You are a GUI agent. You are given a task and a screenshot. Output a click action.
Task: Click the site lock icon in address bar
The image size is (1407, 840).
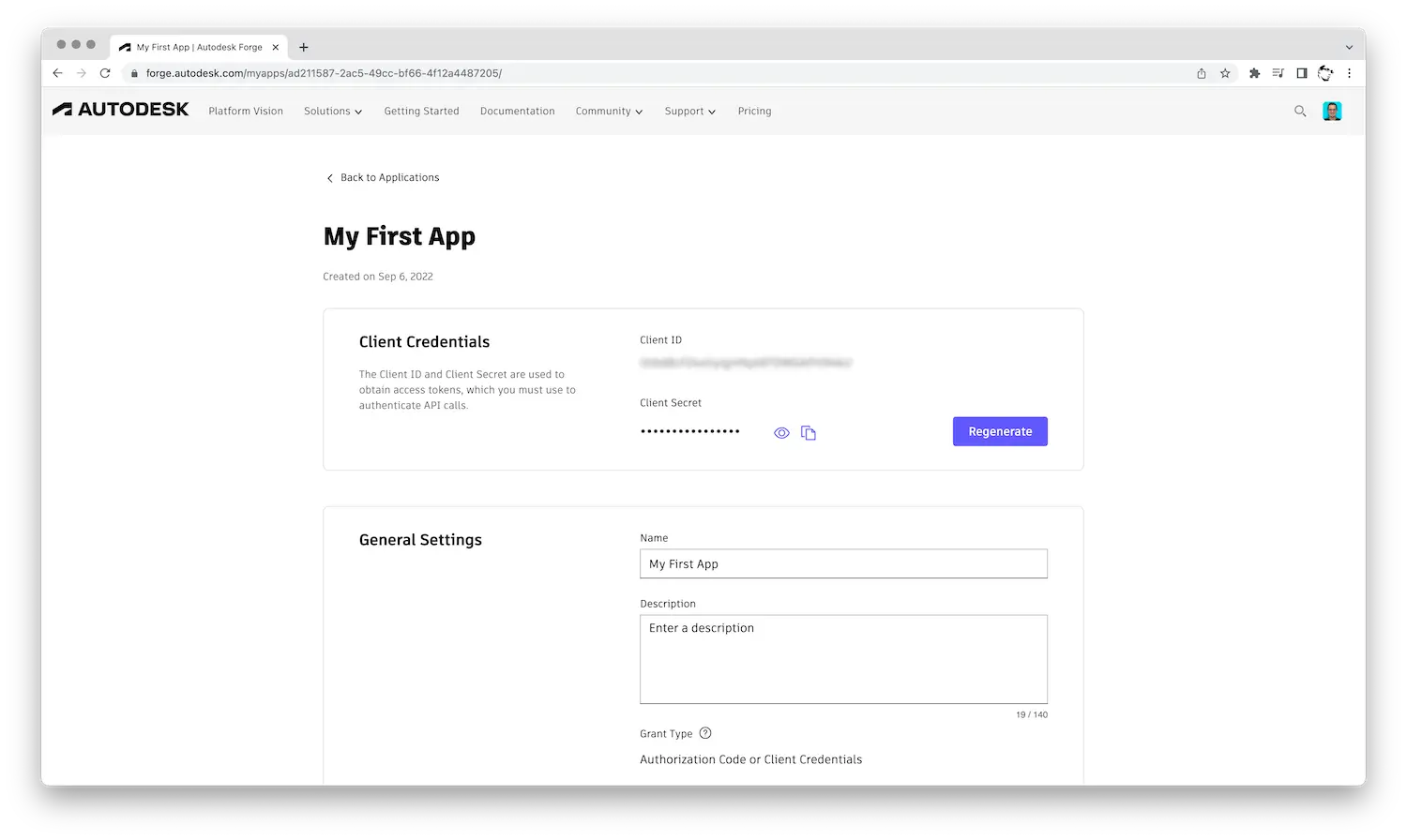pyautogui.click(x=134, y=73)
